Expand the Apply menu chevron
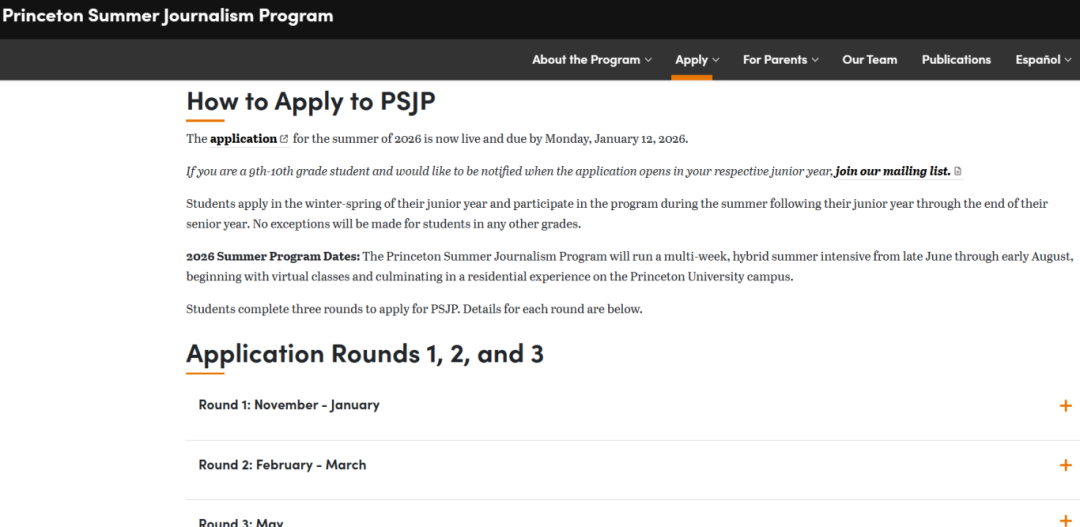 point(716,60)
